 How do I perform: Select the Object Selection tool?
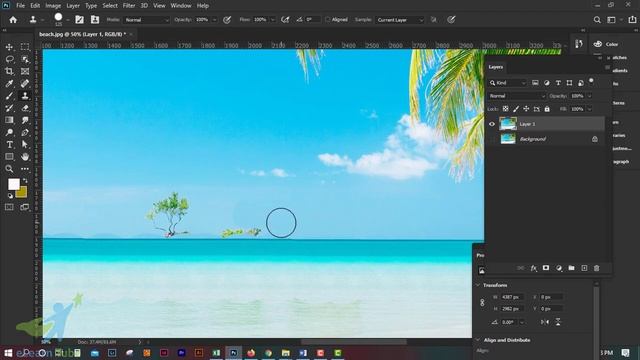25,59
